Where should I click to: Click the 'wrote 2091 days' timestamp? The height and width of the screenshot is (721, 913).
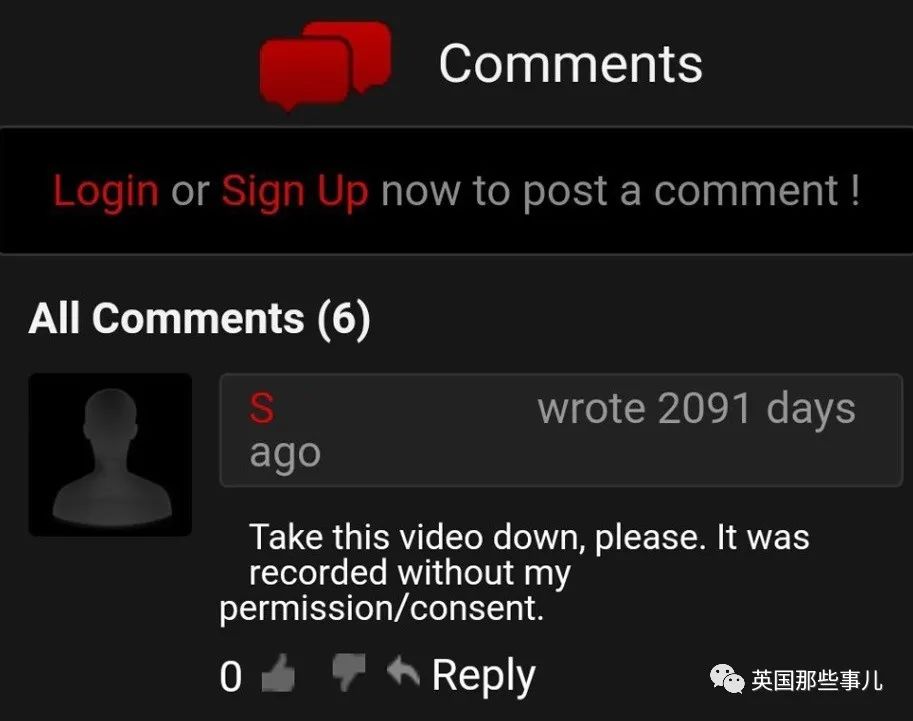coord(696,410)
